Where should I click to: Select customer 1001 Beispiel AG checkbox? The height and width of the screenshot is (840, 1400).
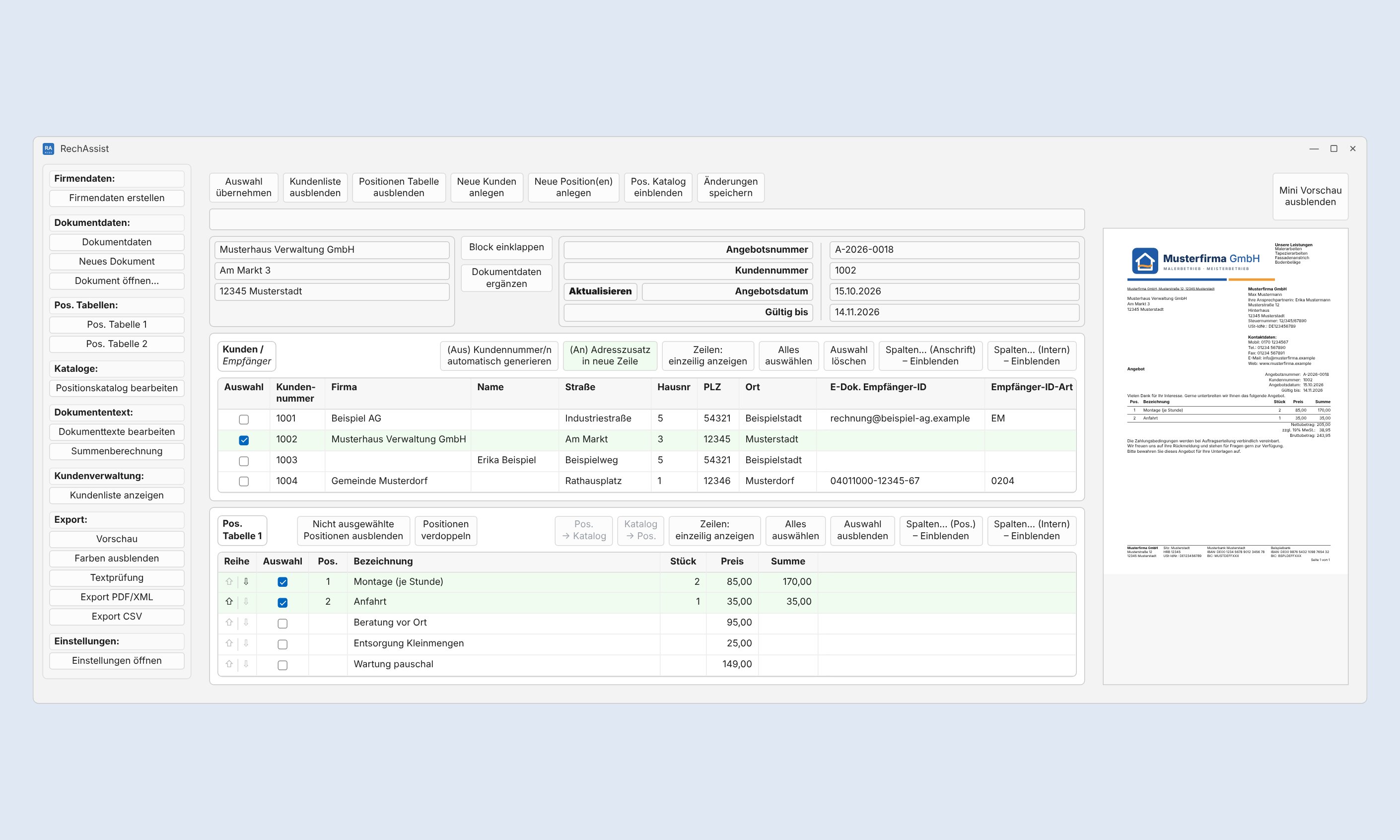pos(244,420)
